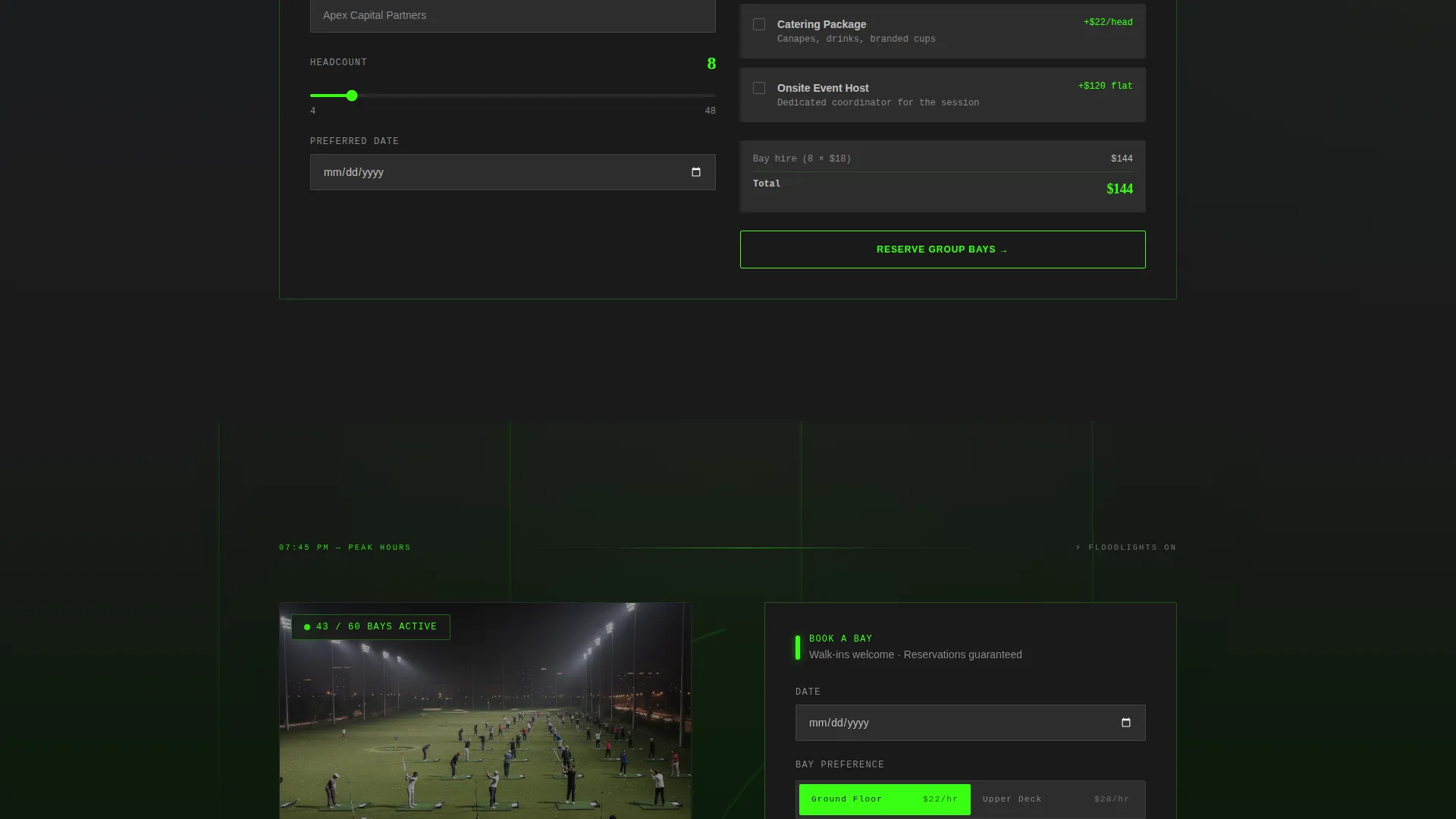Click the Catering Package +$22/head price

click(1108, 22)
